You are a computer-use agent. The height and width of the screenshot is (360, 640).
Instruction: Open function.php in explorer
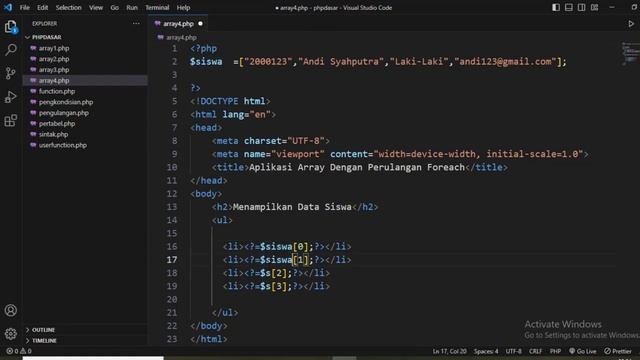[57, 91]
